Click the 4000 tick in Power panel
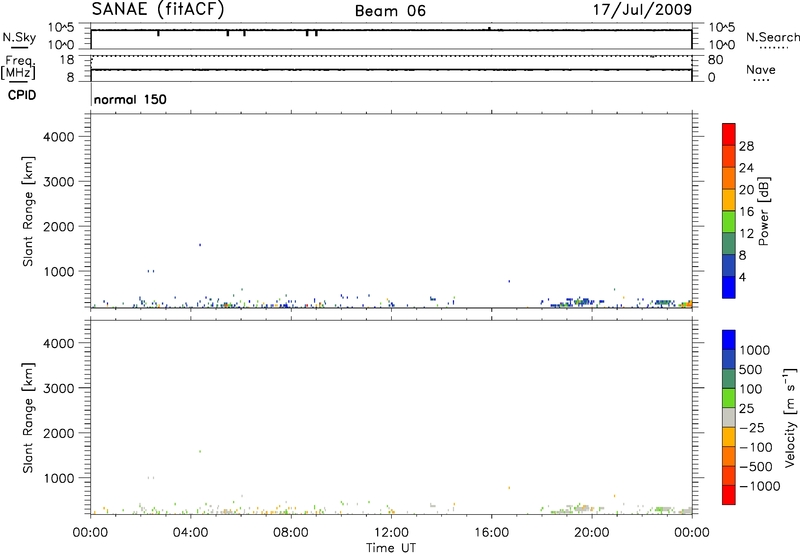 click(x=59, y=137)
